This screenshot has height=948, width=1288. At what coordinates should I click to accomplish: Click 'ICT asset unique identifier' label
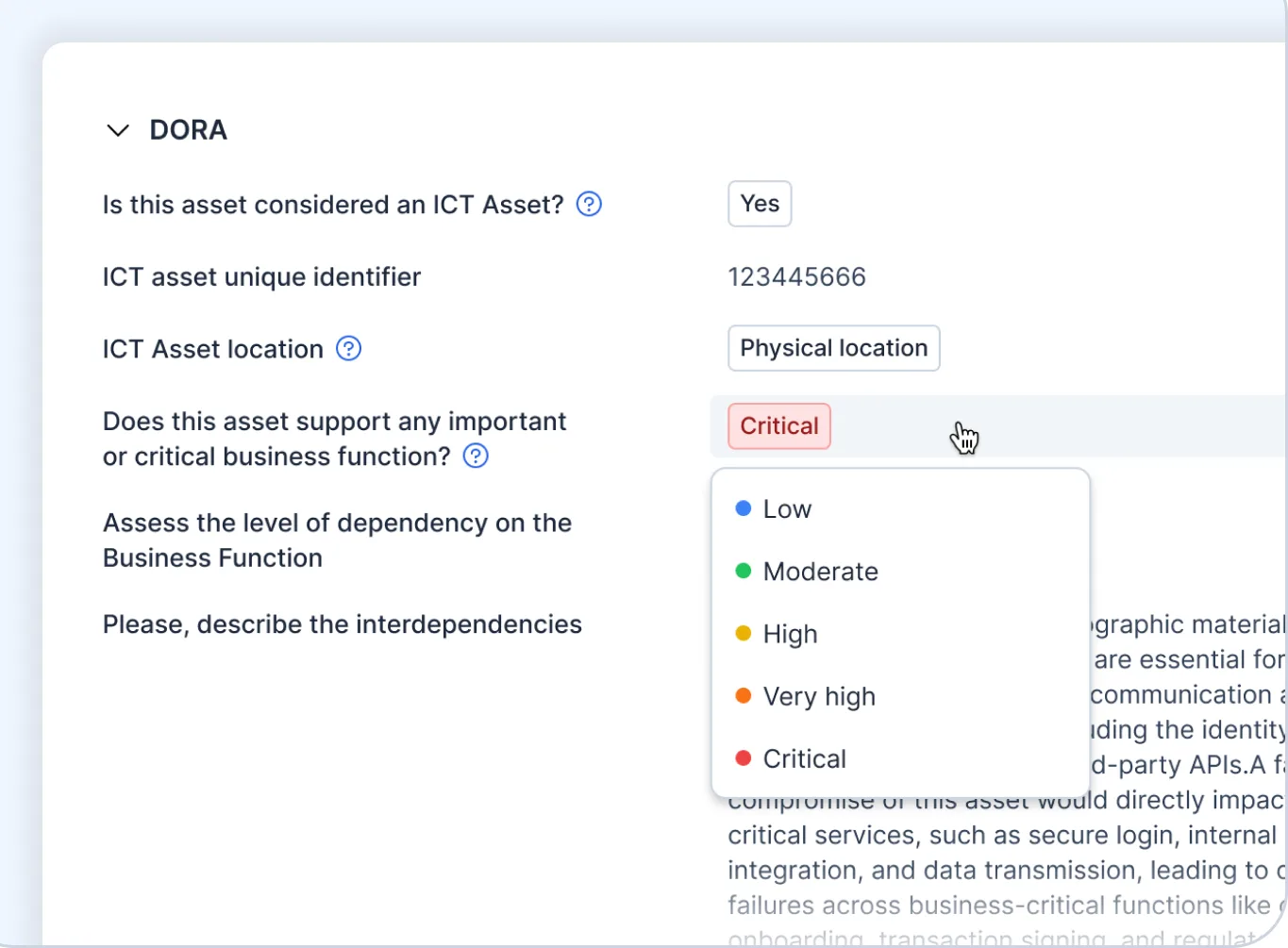(261, 277)
